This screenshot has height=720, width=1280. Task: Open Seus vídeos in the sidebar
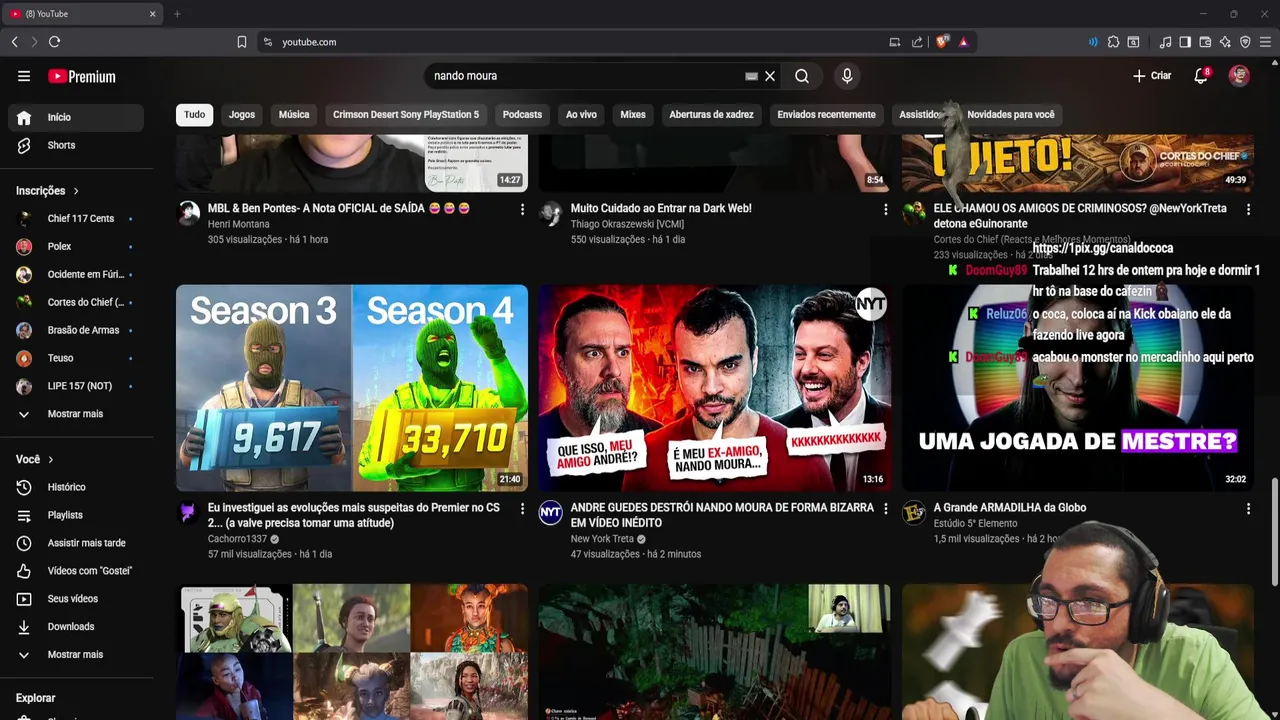coord(76,599)
